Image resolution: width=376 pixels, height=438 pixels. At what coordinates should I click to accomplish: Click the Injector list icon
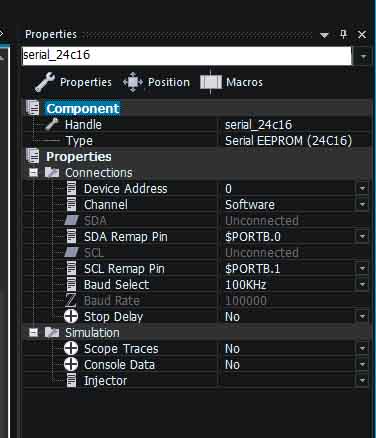pyautogui.click(x=71, y=380)
